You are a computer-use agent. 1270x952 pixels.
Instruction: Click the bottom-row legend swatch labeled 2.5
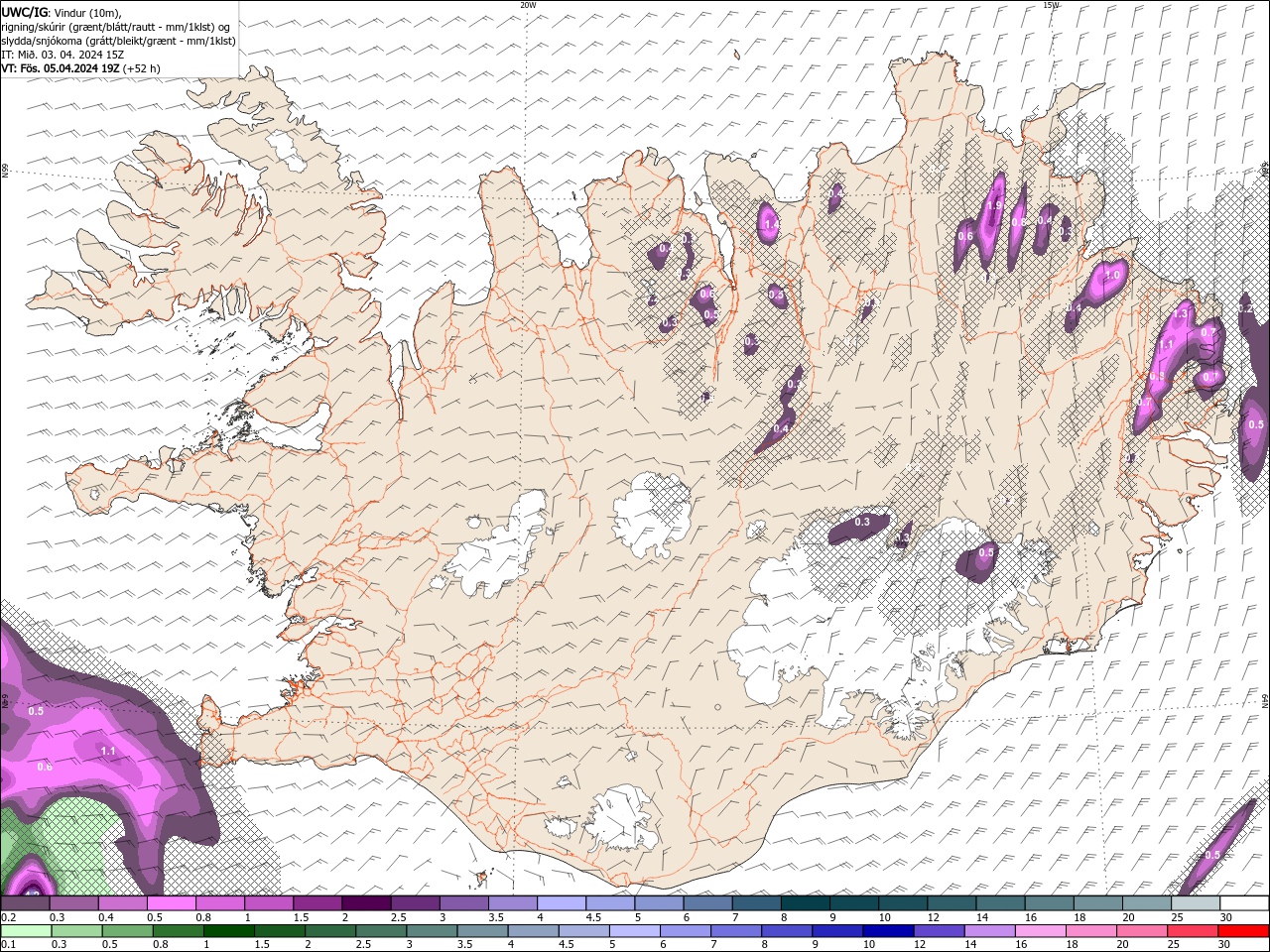tap(381, 931)
